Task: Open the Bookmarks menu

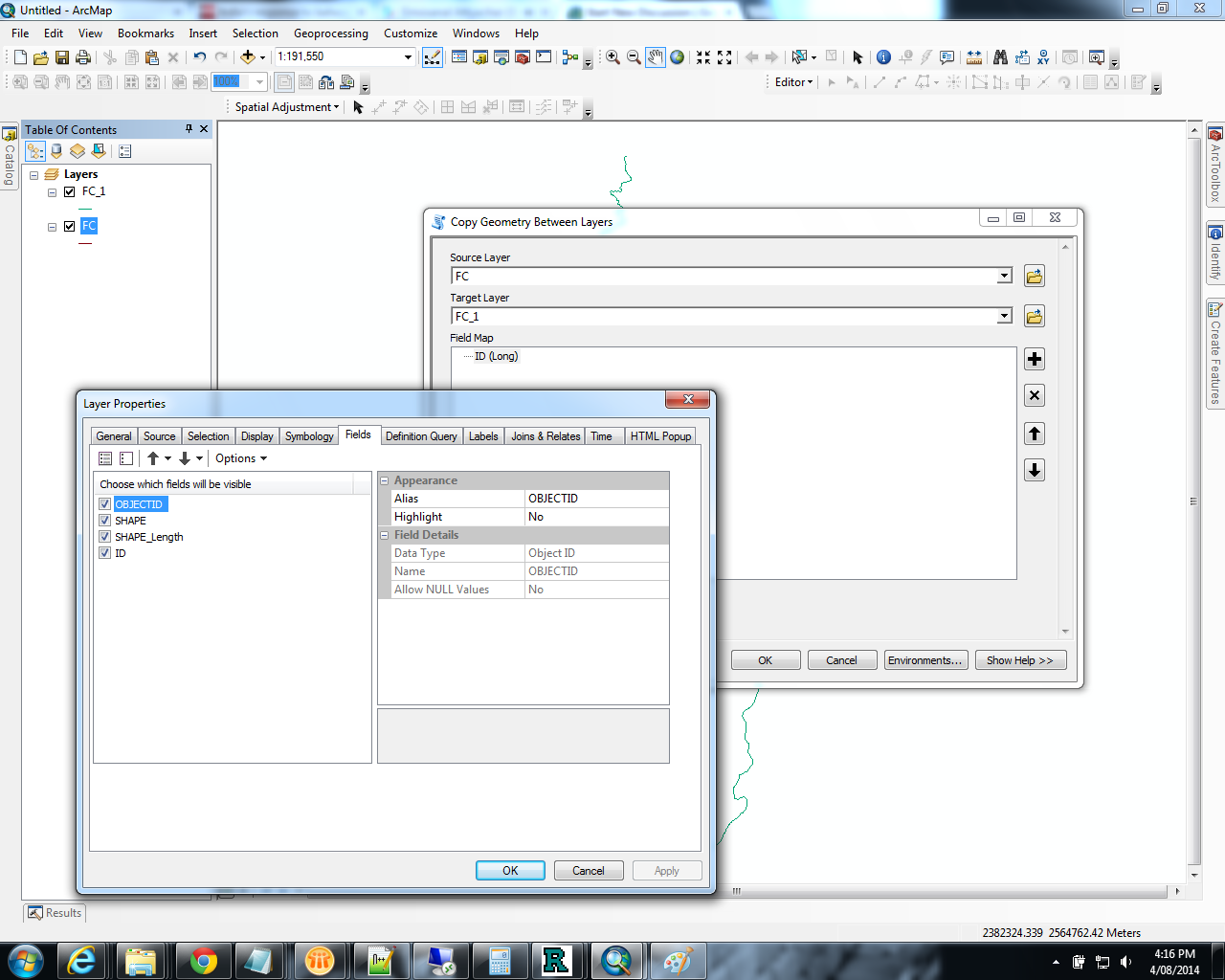Action: click(x=145, y=33)
